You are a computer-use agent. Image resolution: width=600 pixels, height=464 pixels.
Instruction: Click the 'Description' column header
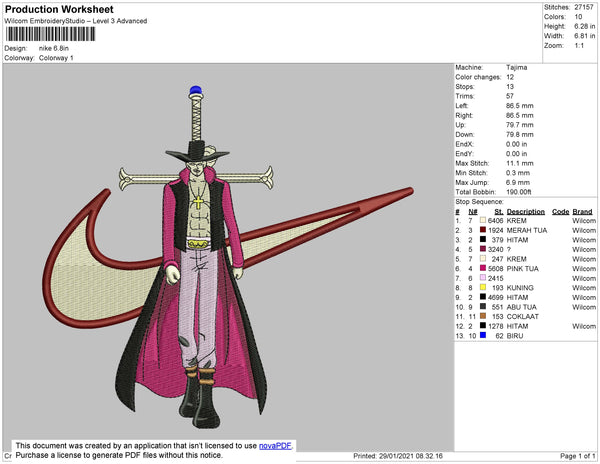526,212
